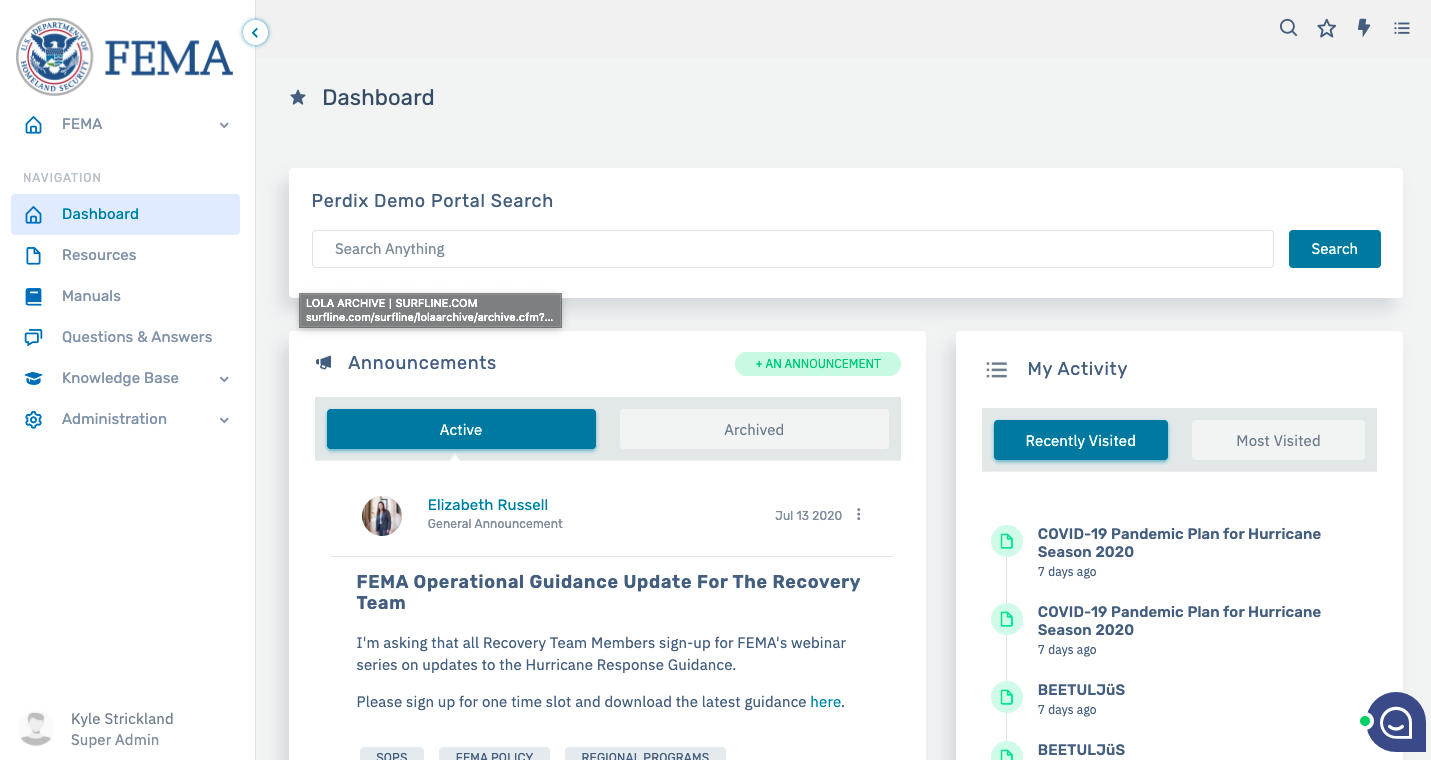Collapse the sidebar with the circular arrow toggle
The width and height of the screenshot is (1431, 760).
(255, 32)
